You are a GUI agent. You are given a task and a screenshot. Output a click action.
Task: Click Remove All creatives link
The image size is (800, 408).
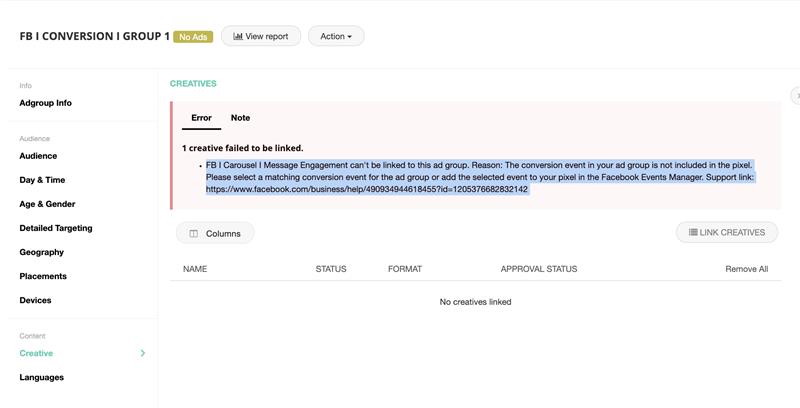coord(746,269)
